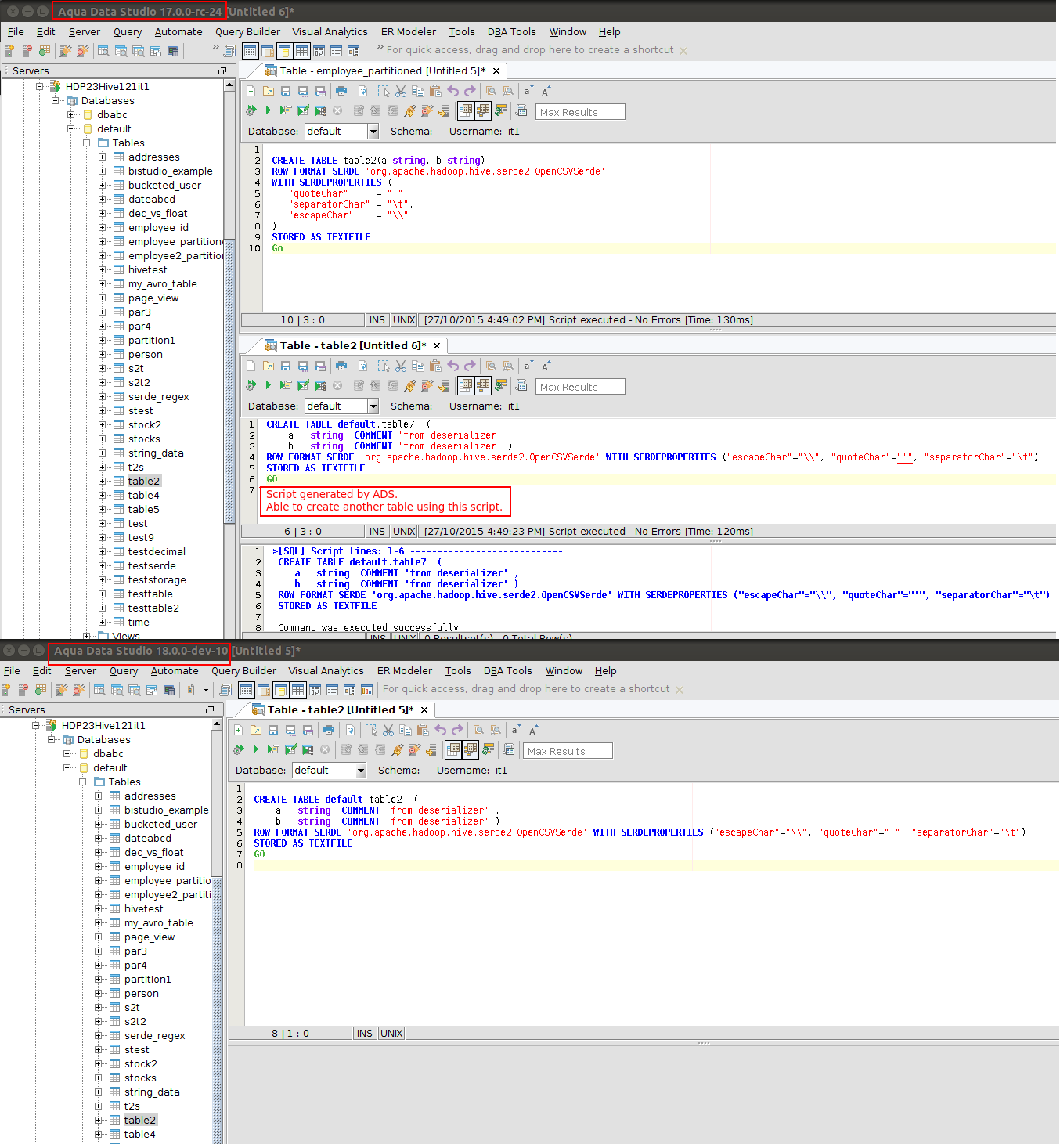Click the Print icon in table2 [Untitled 5] editor toolbar
Viewport: 1060px width, 1148px height.
tap(329, 731)
